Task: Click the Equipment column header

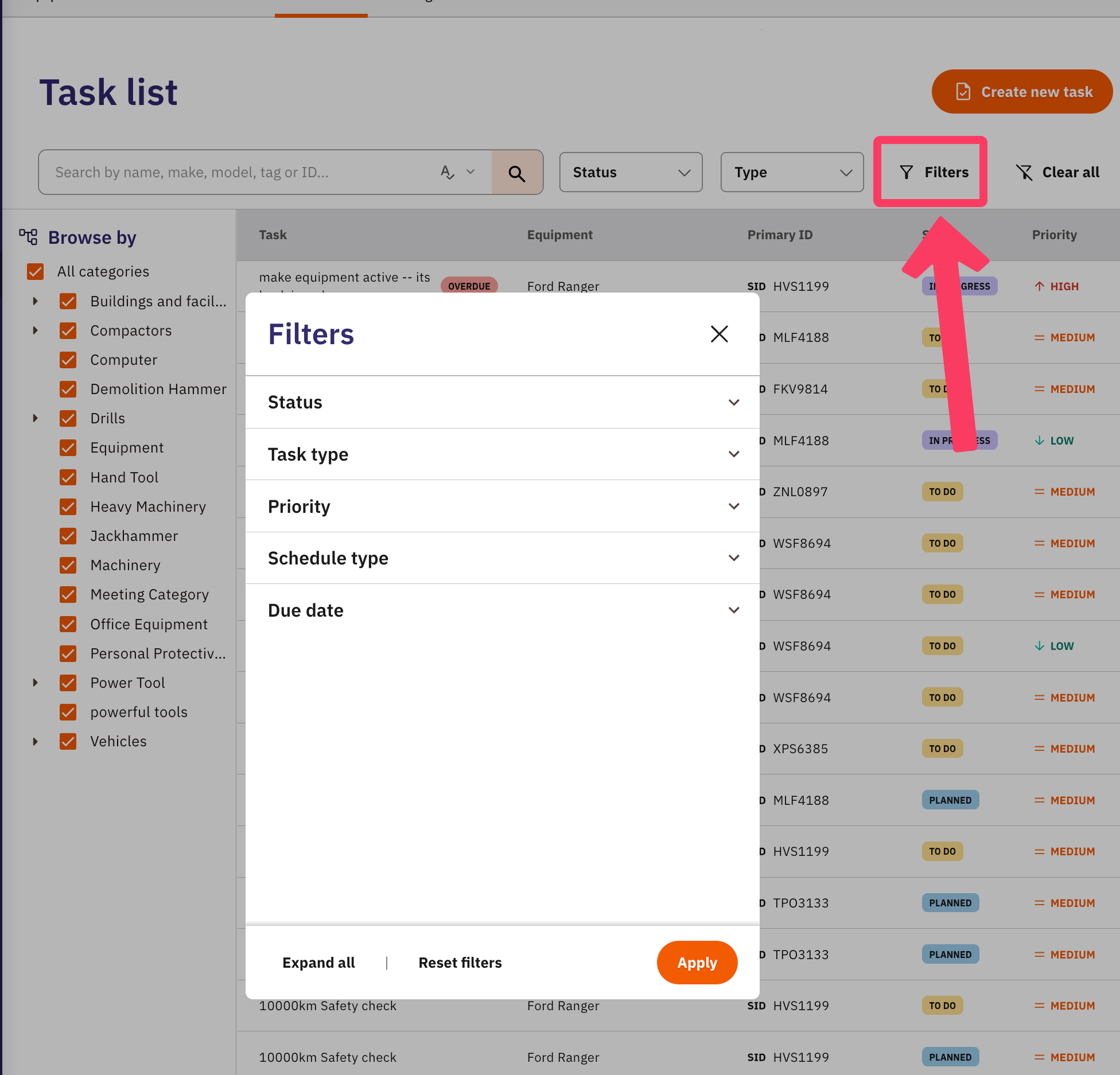Action: pyautogui.click(x=559, y=235)
